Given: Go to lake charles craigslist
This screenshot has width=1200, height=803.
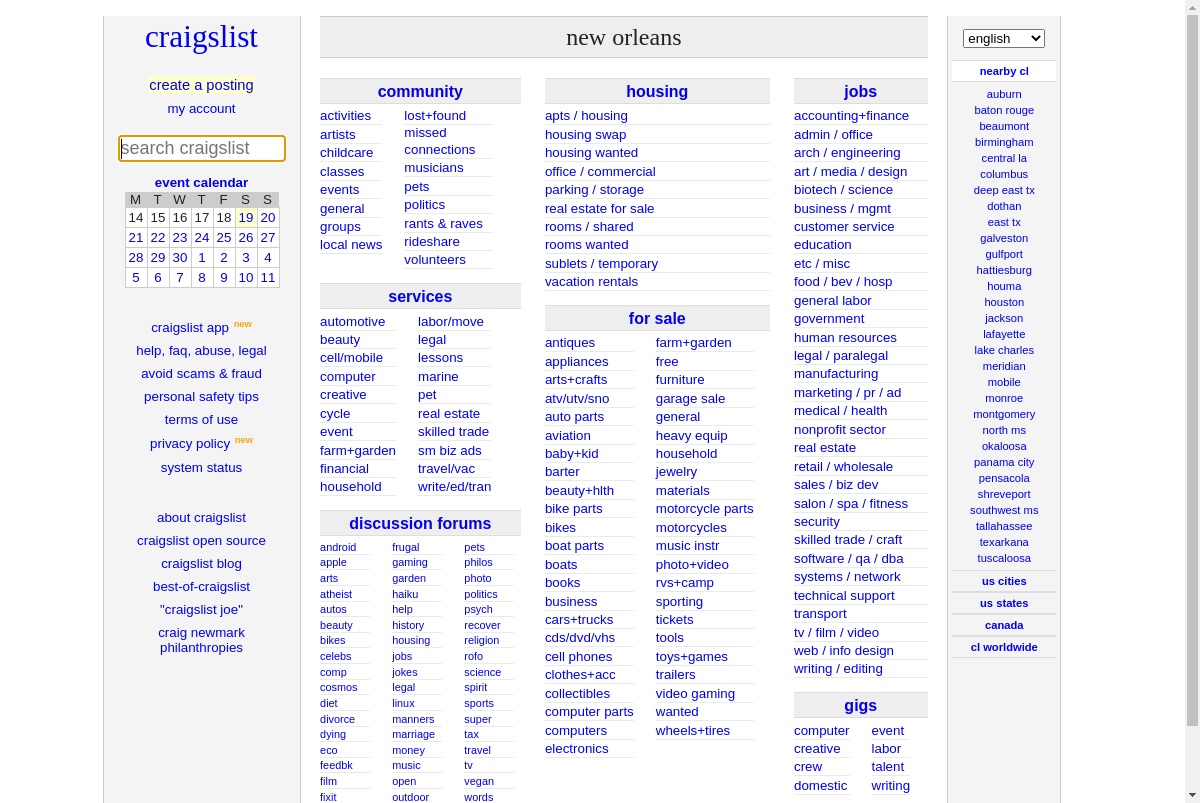Looking at the screenshot, I should pos(1004,350).
